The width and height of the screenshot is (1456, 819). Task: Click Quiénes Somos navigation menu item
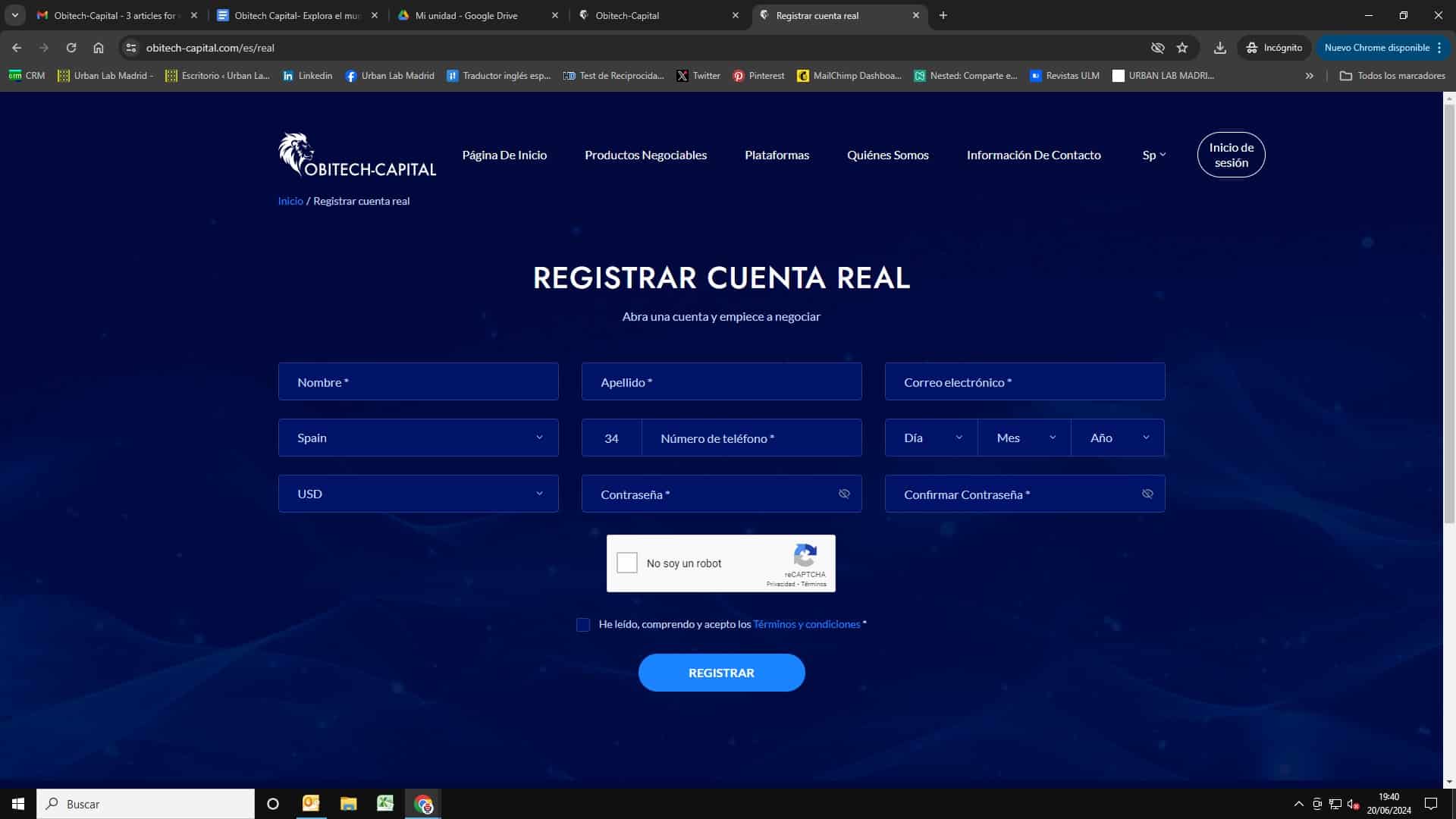pyautogui.click(x=887, y=154)
